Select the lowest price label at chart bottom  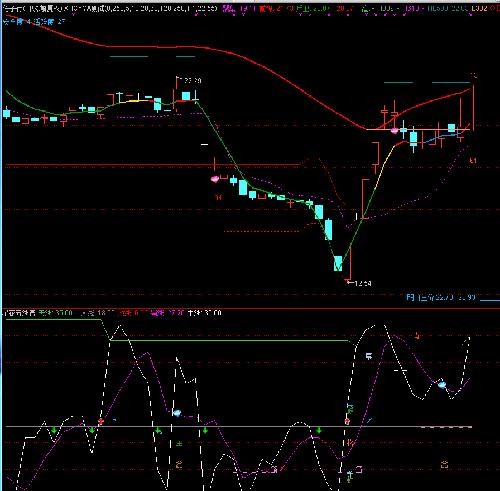coord(360,283)
